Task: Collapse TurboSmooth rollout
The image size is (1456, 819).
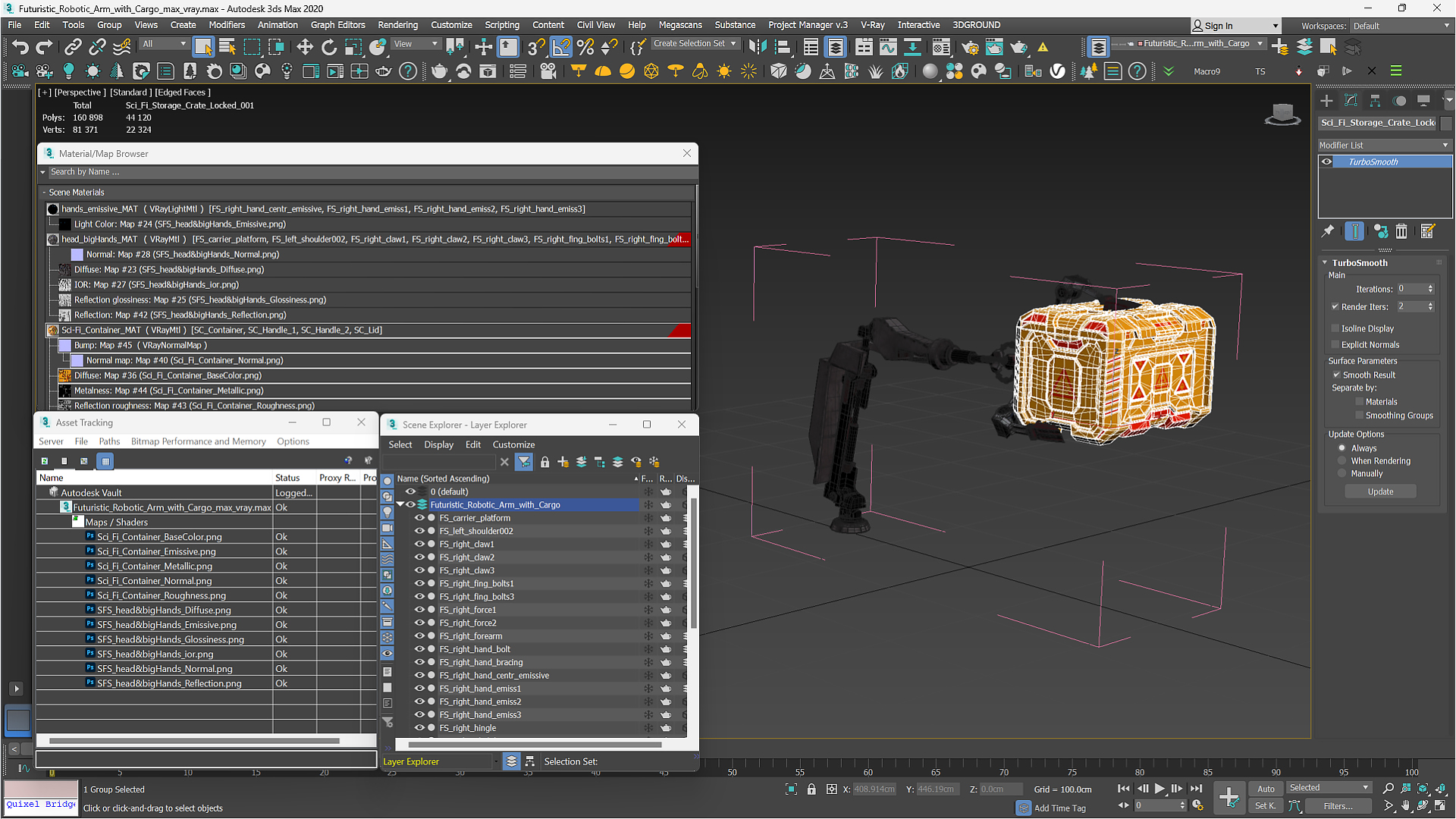Action: tap(1326, 262)
